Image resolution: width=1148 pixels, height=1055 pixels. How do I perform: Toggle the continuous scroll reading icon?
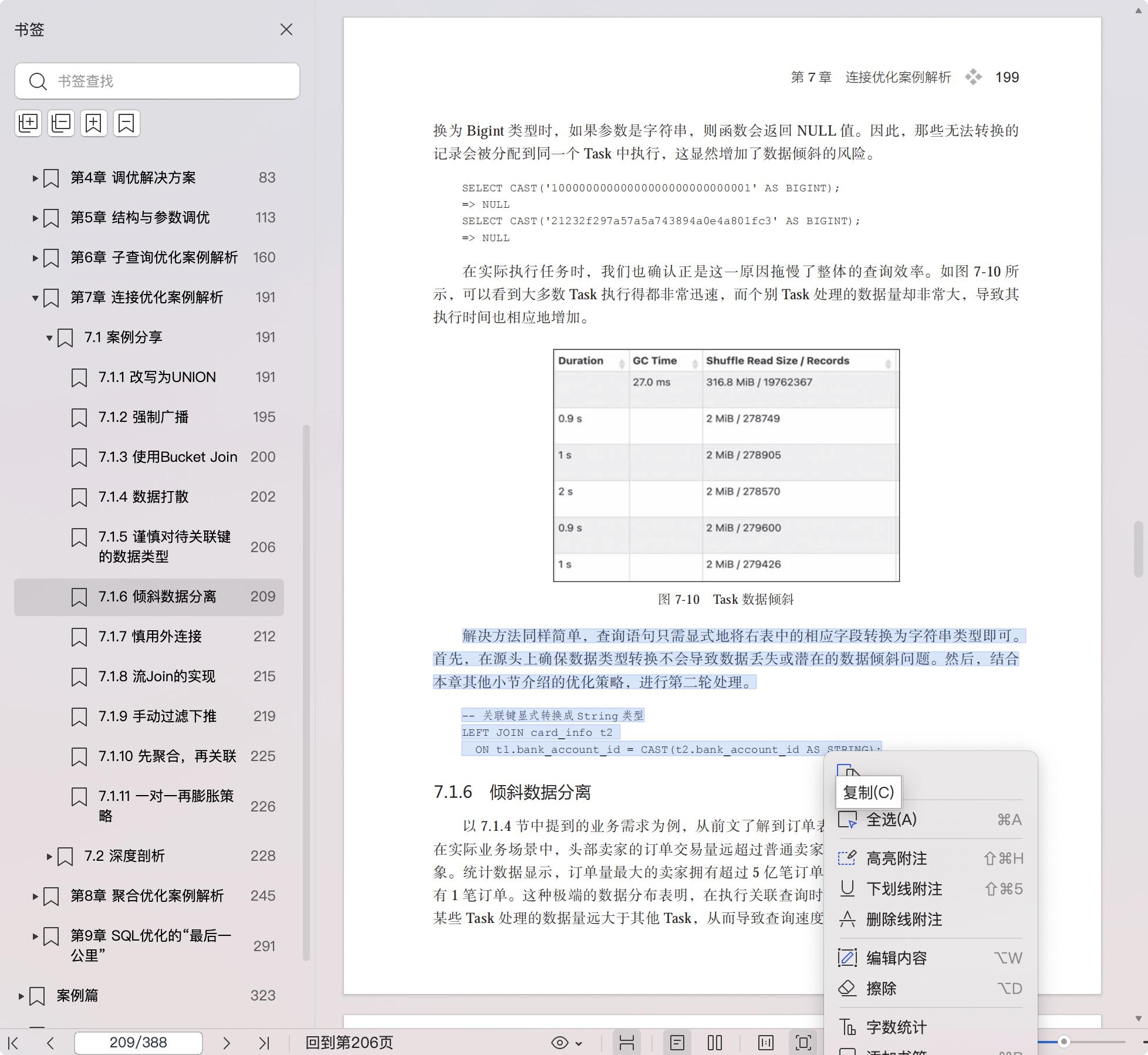point(766,1043)
